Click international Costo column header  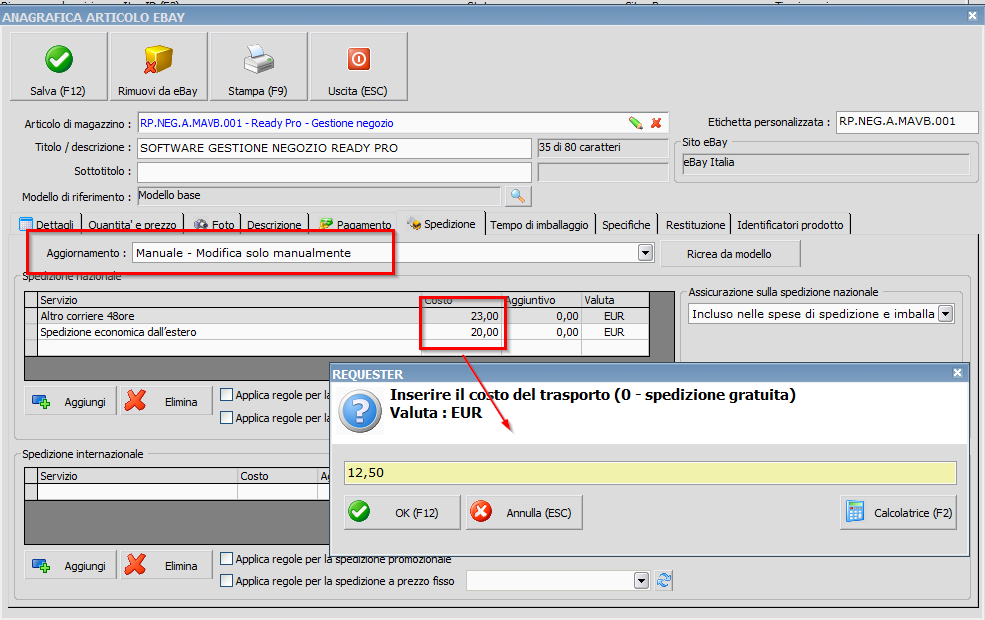coord(278,476)
